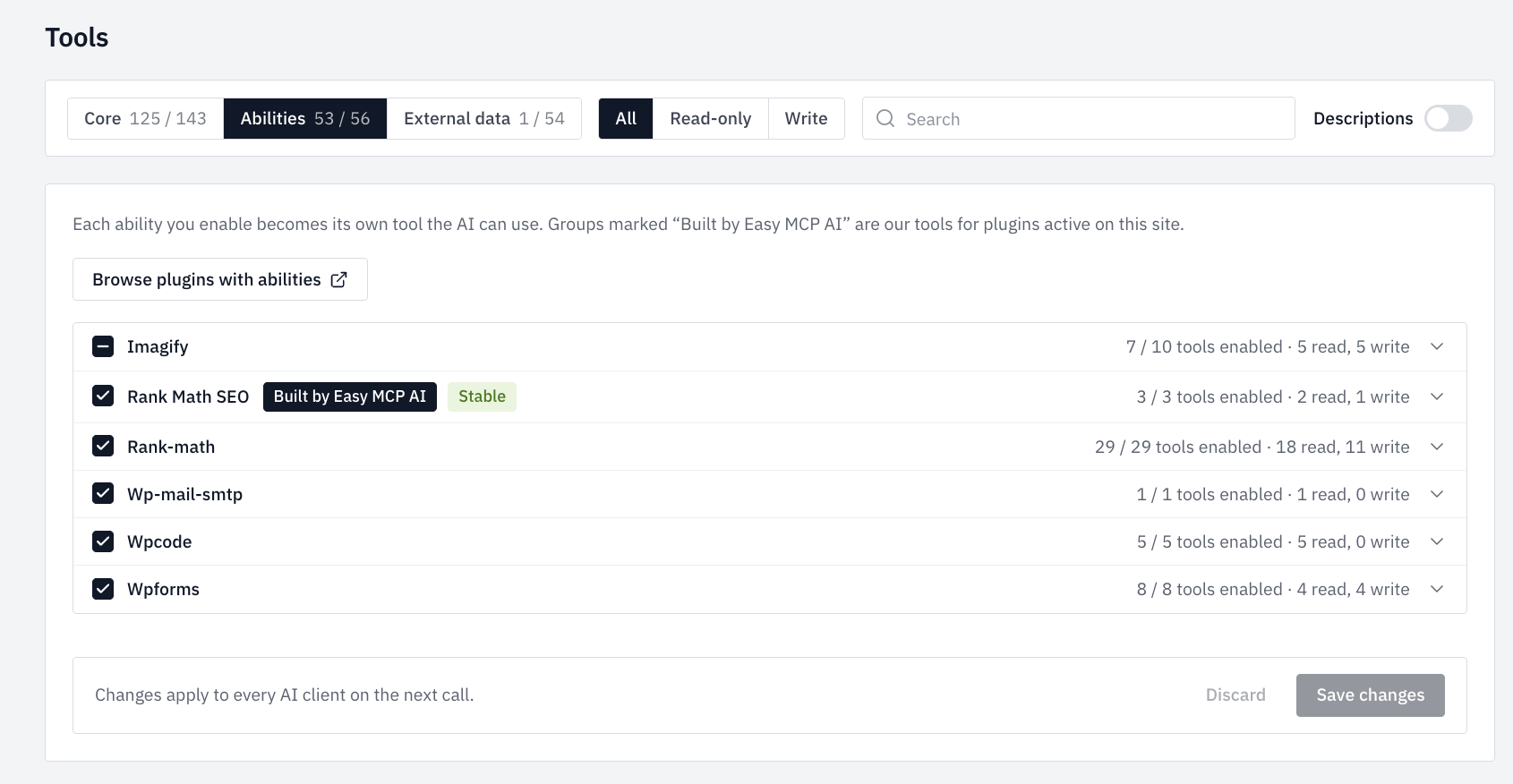Focus the Search input field
The height and width of the screenshot is (784, 1513).
[x=1079, y=118]
